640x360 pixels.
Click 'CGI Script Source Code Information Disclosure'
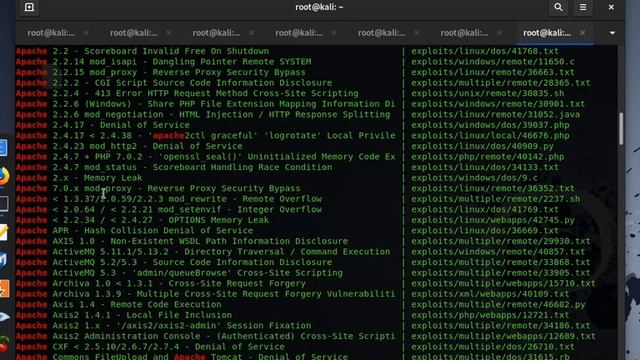pyautogui.click(x=213, y=83)
